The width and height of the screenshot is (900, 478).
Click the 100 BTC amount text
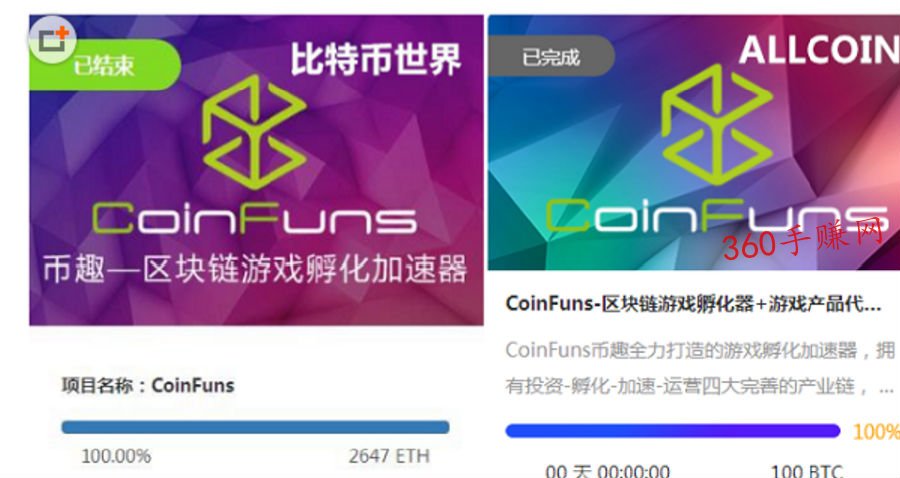(x=807, y=471)
